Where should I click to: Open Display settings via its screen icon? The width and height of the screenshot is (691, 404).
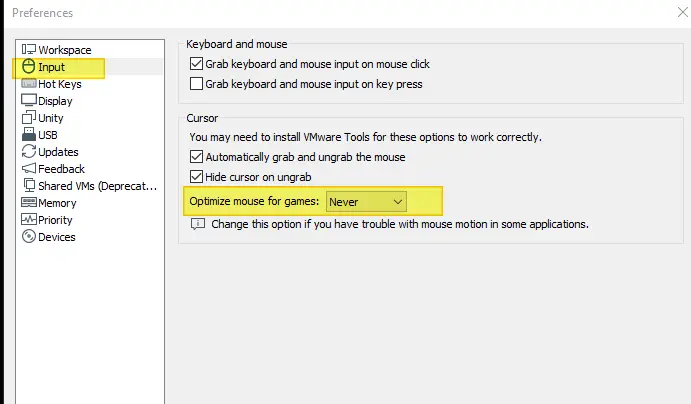click(x=29, y=100)
